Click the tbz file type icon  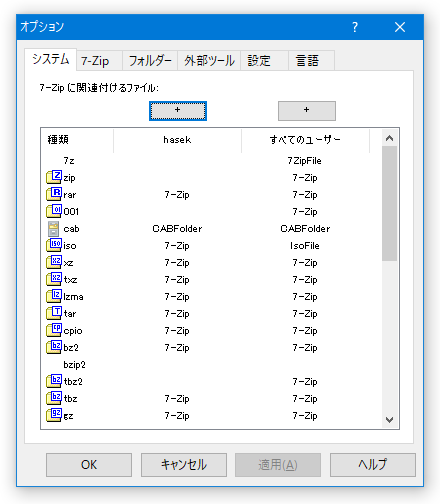tap(54, 398)
